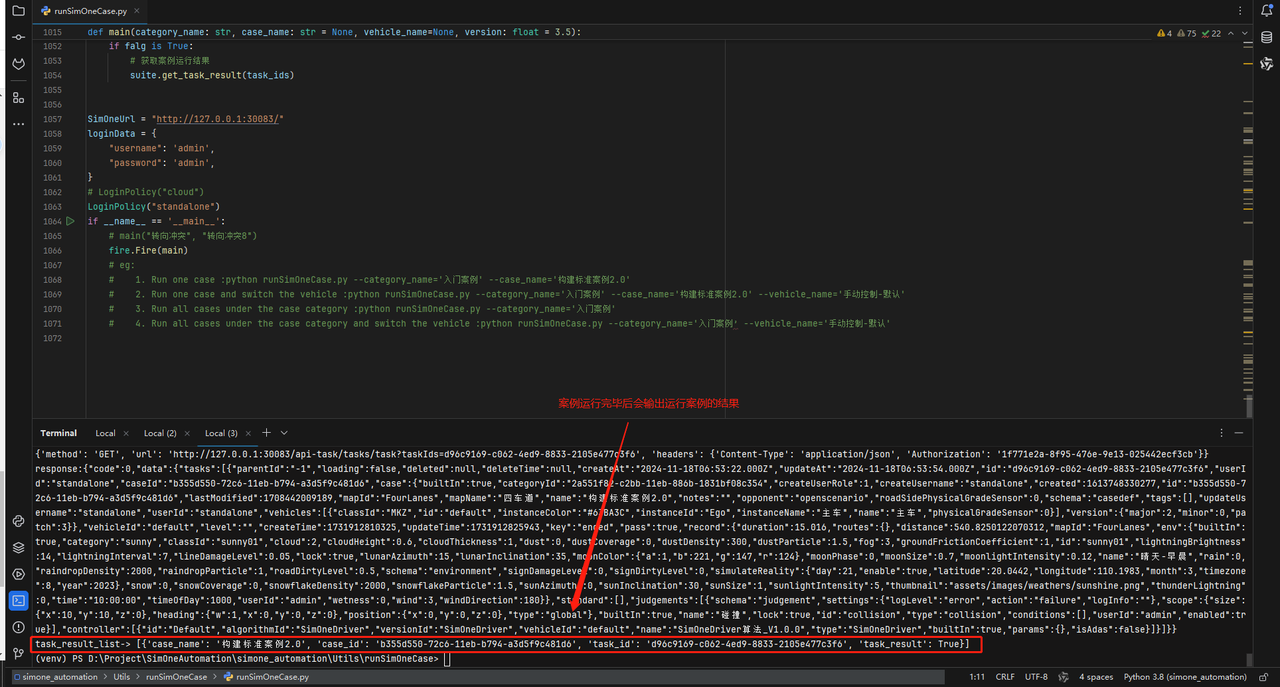Click the task_result_list output line in terminal
This screenshot has height=687, width=1280.
501,645
